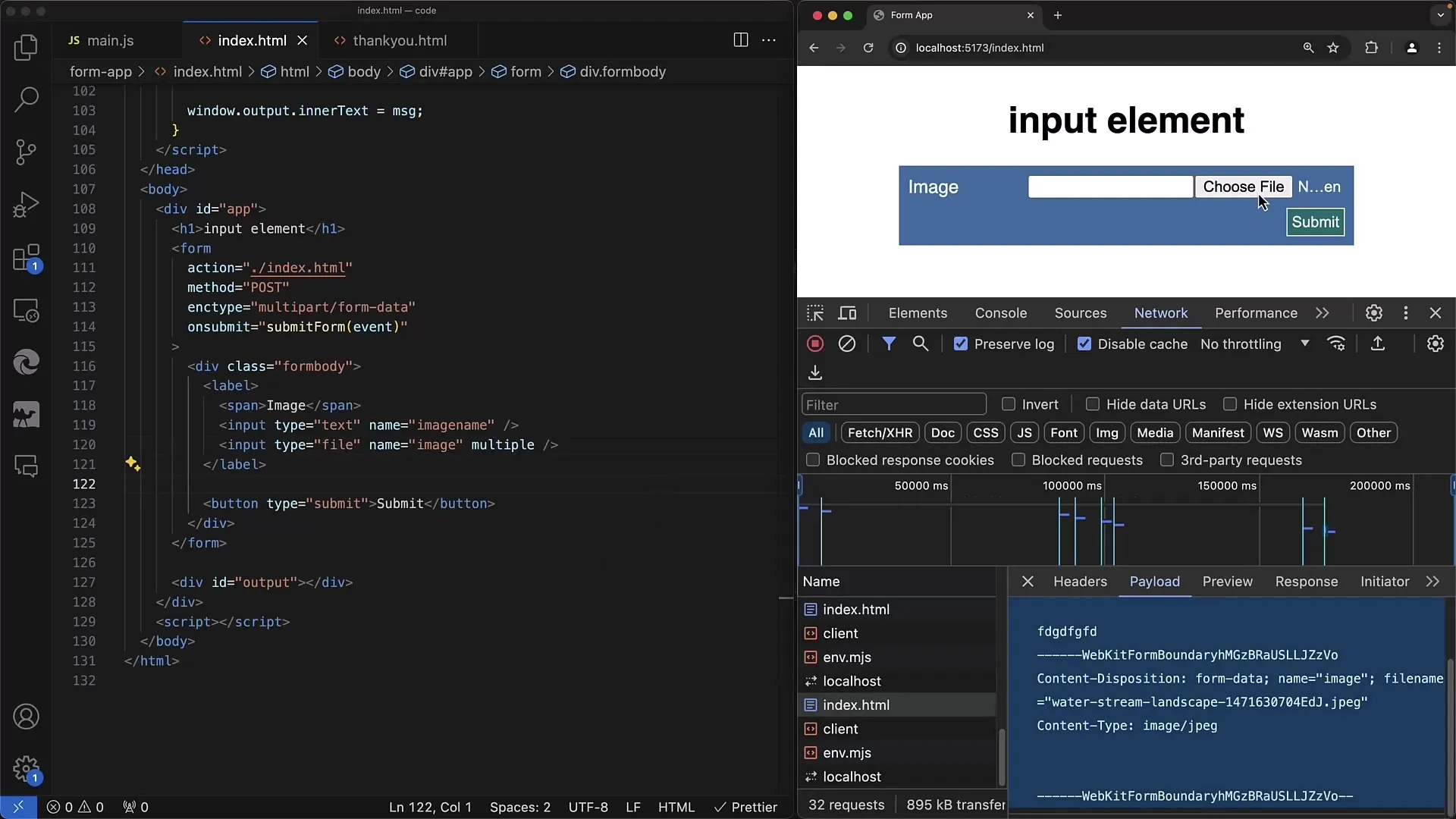This screenshot has width=1456, height=819.
Task: Click the Network tab in DevTools
Action: [x=1160, y=313]
